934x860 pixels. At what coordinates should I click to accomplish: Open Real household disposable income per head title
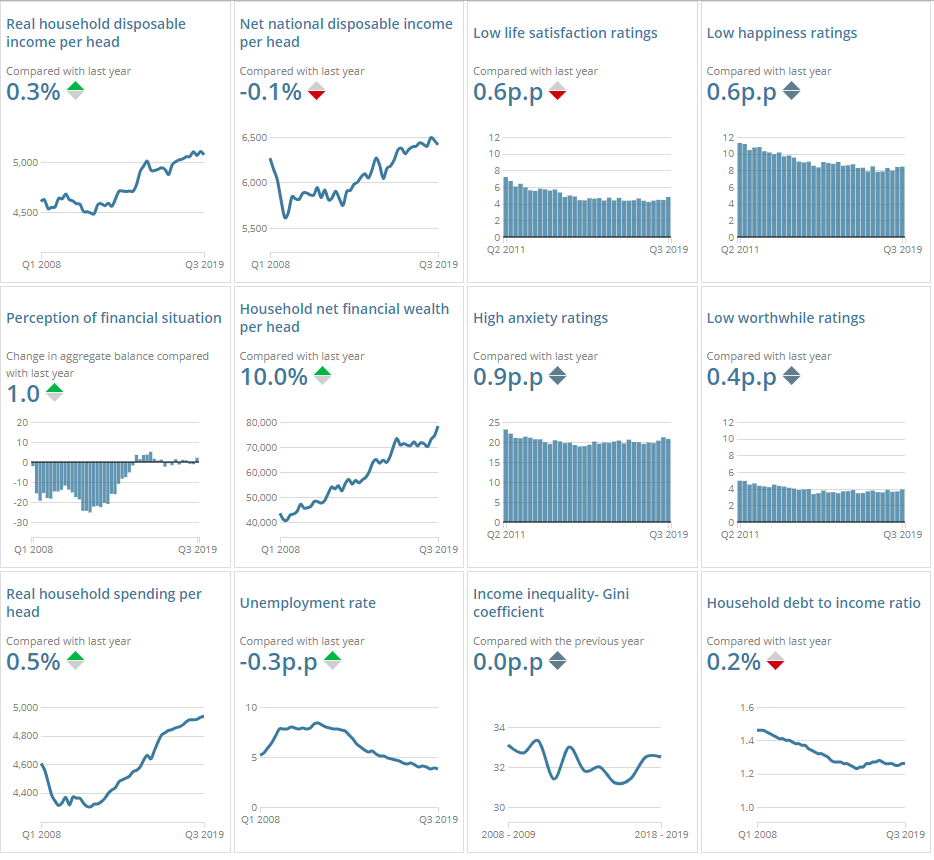(96, 33)
